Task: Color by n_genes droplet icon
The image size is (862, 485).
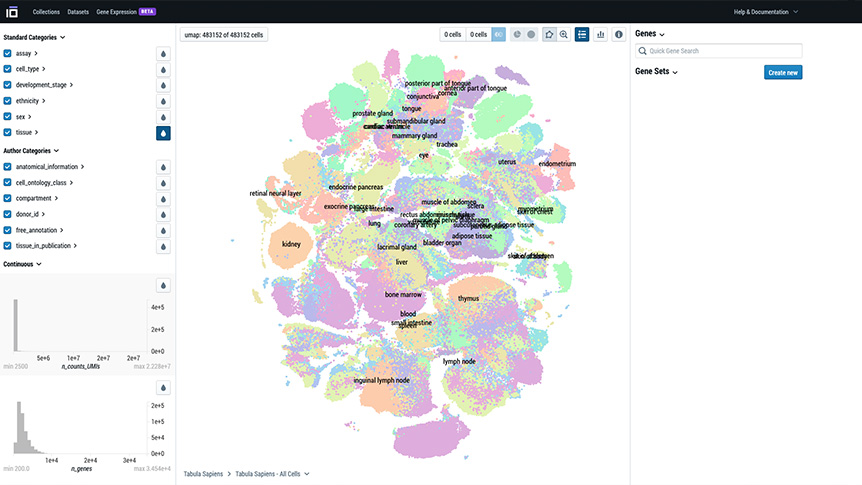Action: coord(163,388)
